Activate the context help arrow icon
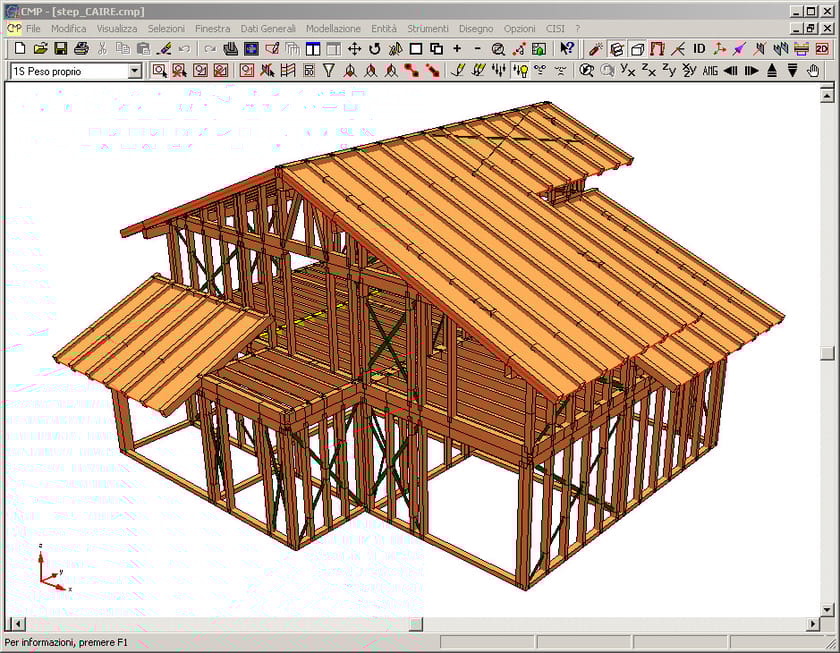 click(x=565, y=47)
